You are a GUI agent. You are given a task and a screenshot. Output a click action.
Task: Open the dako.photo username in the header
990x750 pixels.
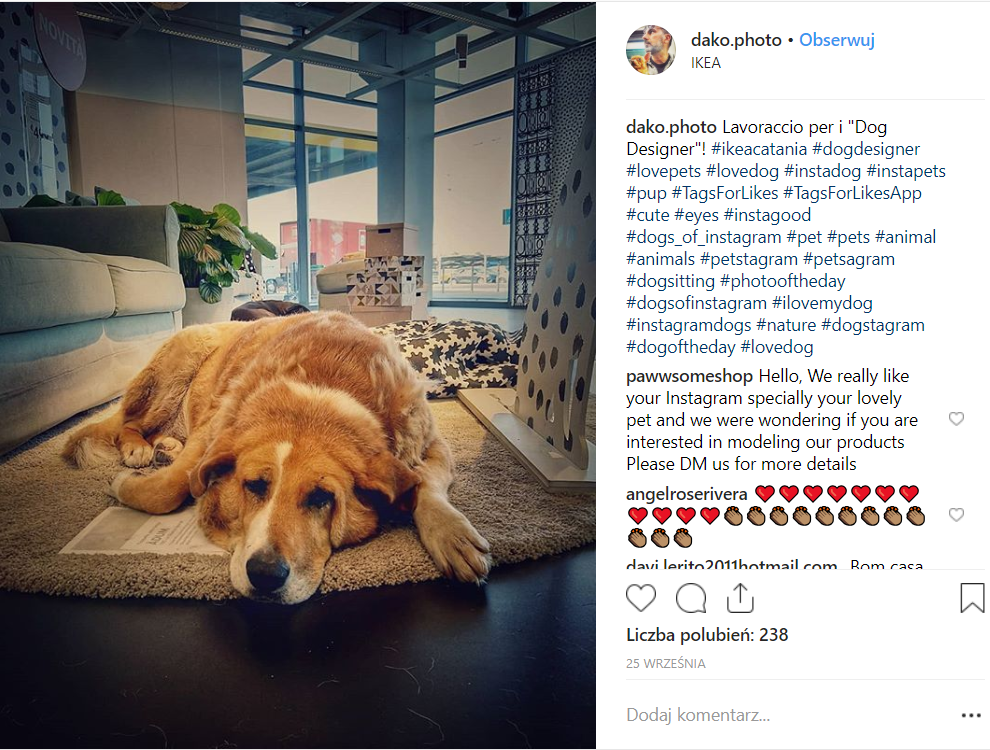736,40
